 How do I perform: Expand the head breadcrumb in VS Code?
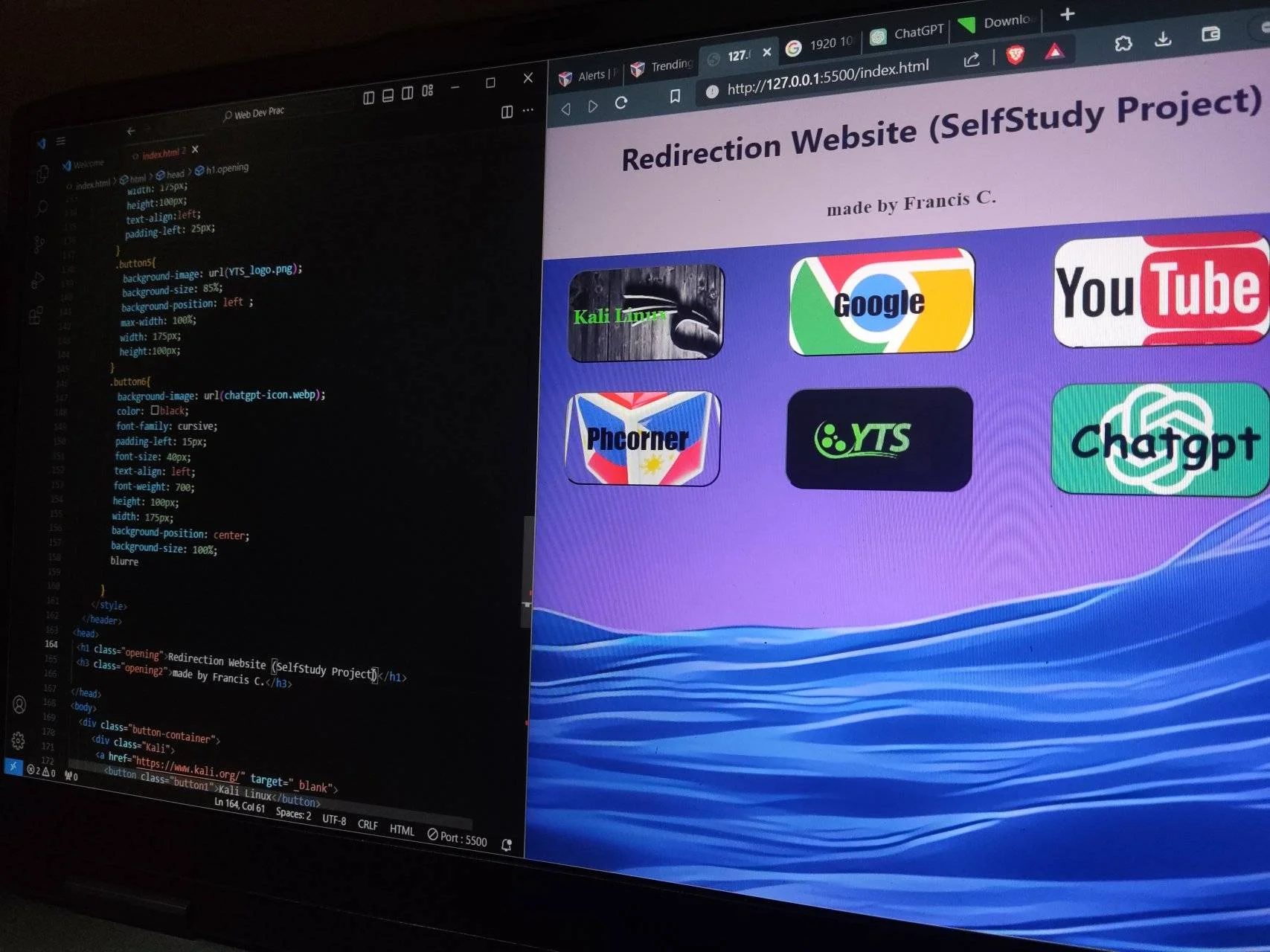click(170, 175)
